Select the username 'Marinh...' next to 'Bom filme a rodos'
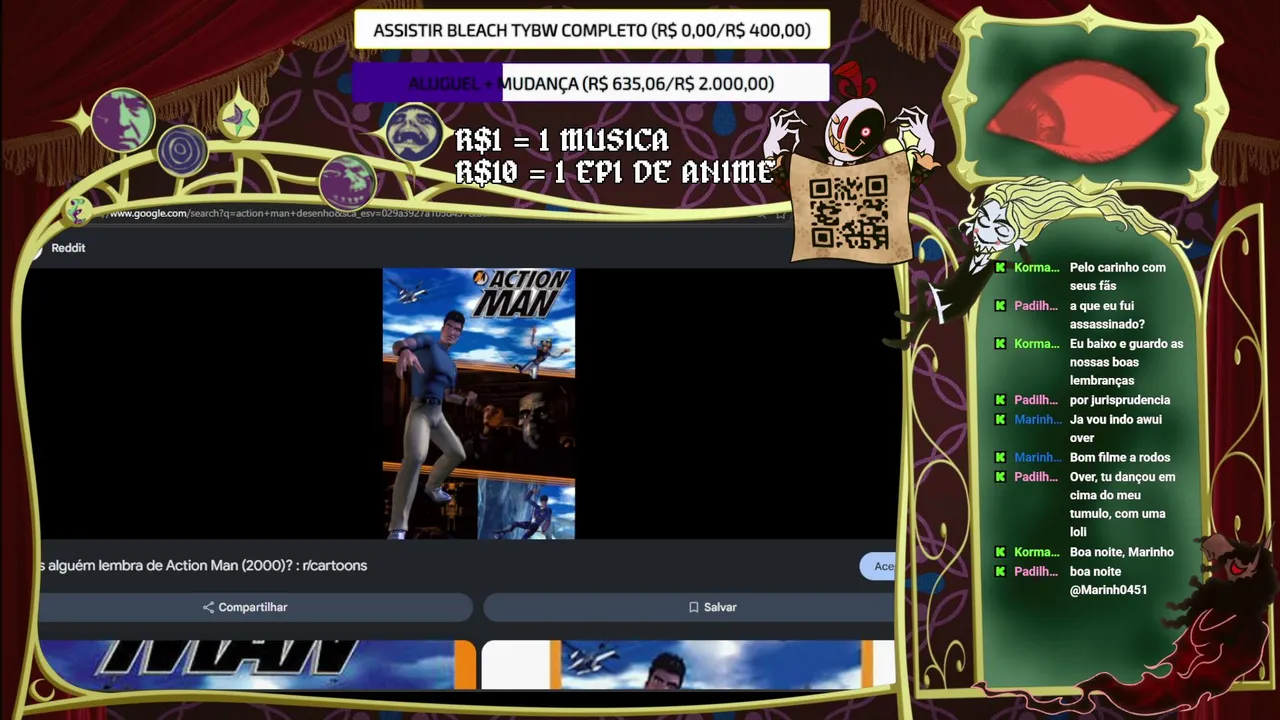This screenshot has height=720, width=1280. click(x=1038, y=458)
